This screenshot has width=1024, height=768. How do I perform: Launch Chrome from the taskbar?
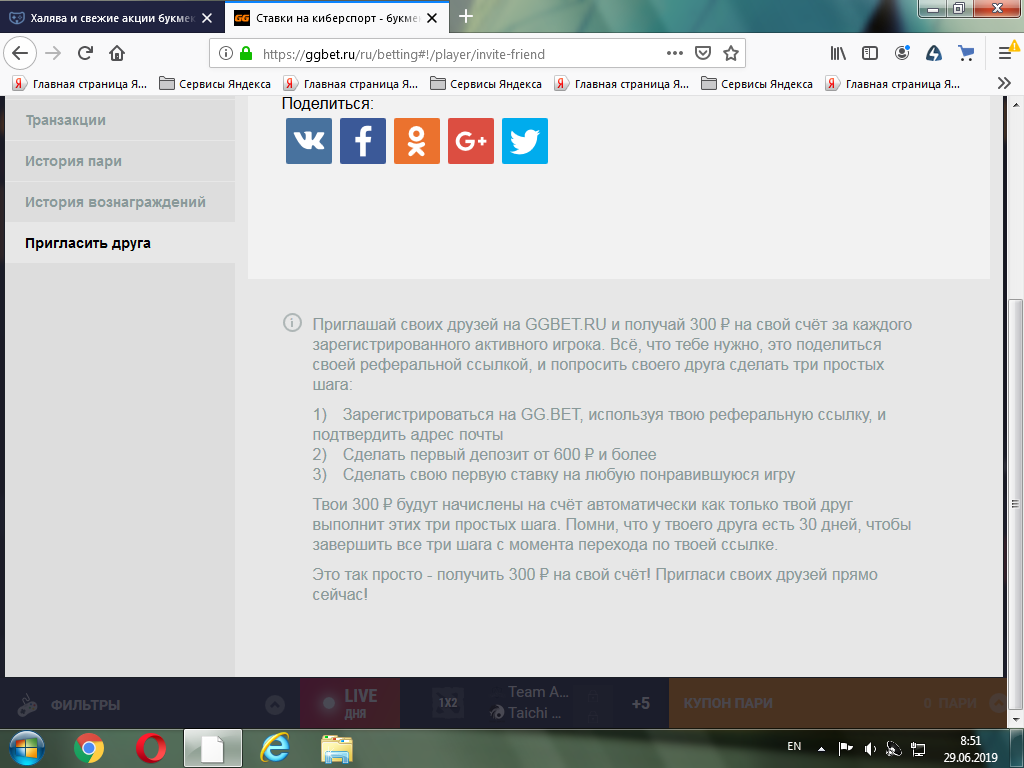click(89, 748)
